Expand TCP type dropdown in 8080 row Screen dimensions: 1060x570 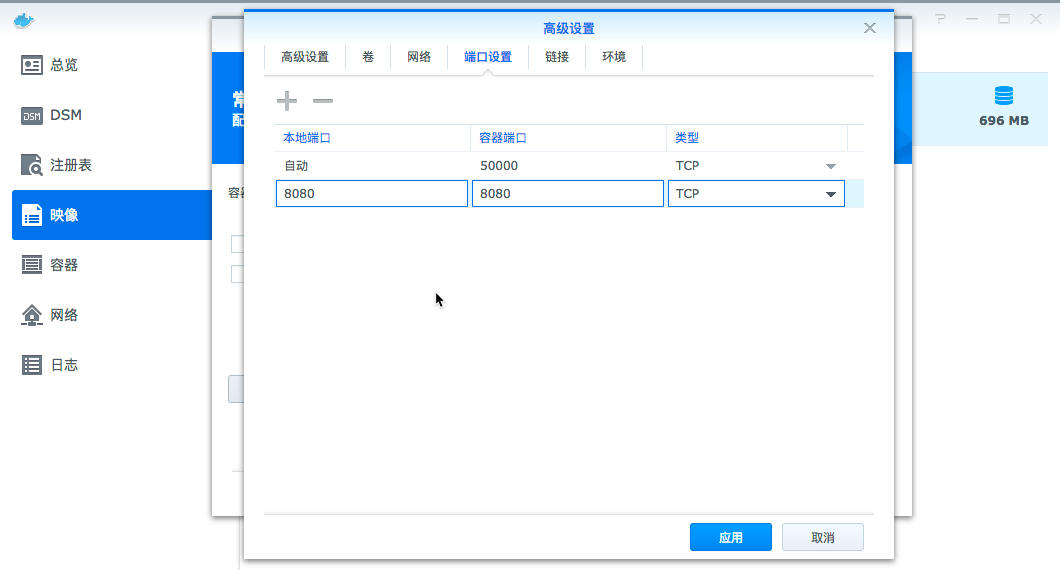pos(830,194)
